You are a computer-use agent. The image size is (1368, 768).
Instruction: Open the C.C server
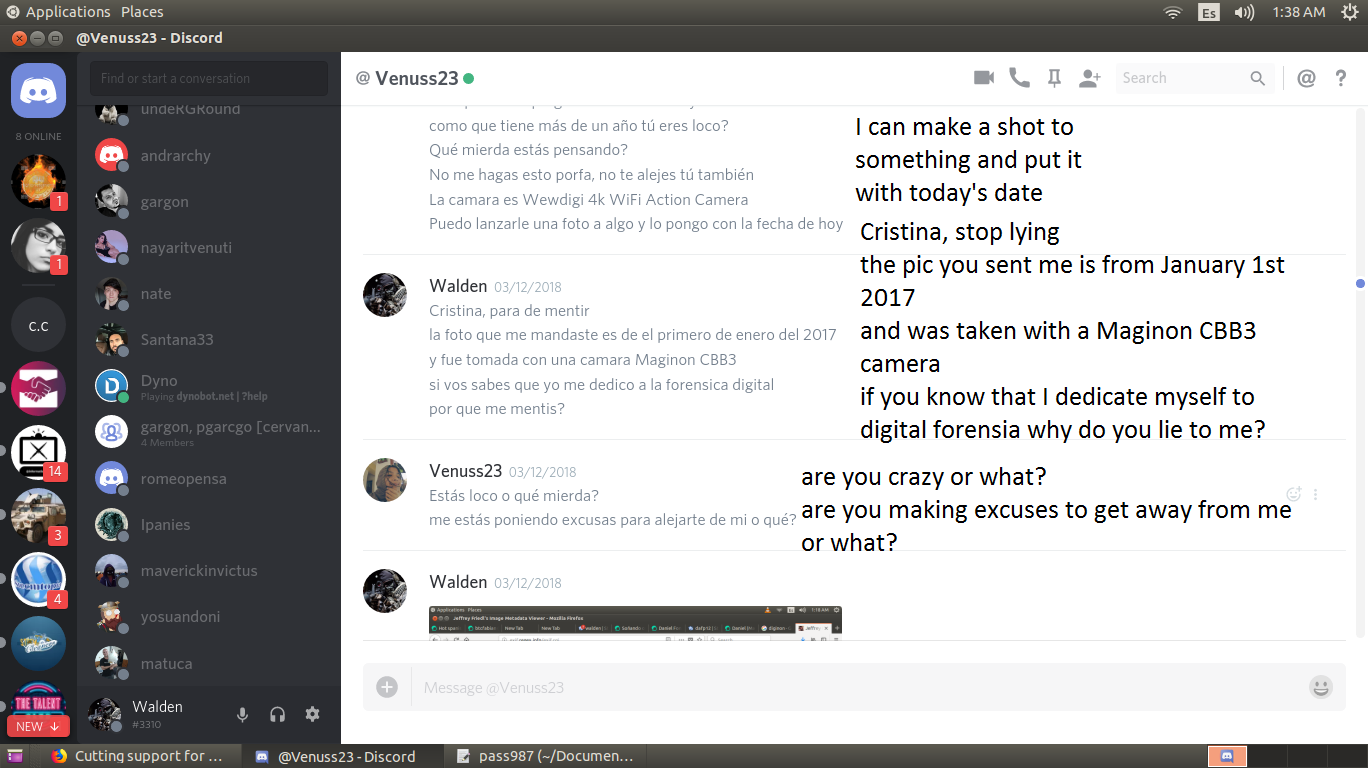pos(38,326)
